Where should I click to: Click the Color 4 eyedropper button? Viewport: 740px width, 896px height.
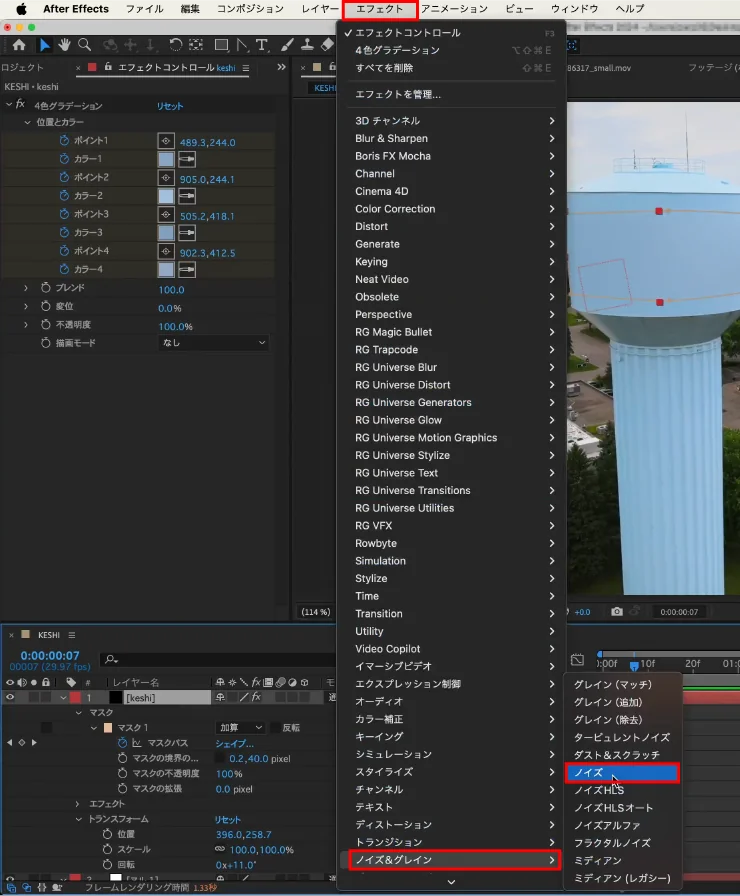(x=187, y=270)
